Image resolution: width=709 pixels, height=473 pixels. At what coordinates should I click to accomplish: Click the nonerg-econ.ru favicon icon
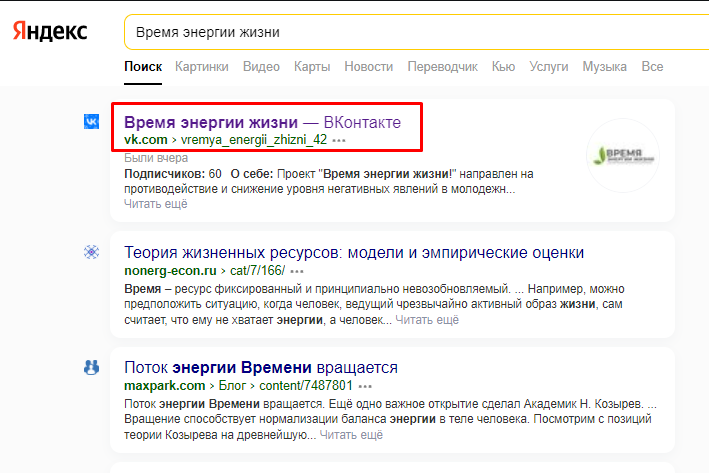91,252
